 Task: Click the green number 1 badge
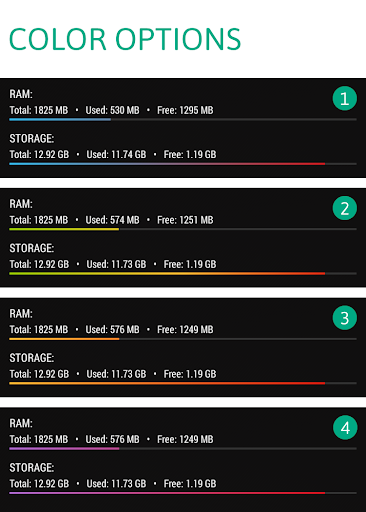click(345, 98)
